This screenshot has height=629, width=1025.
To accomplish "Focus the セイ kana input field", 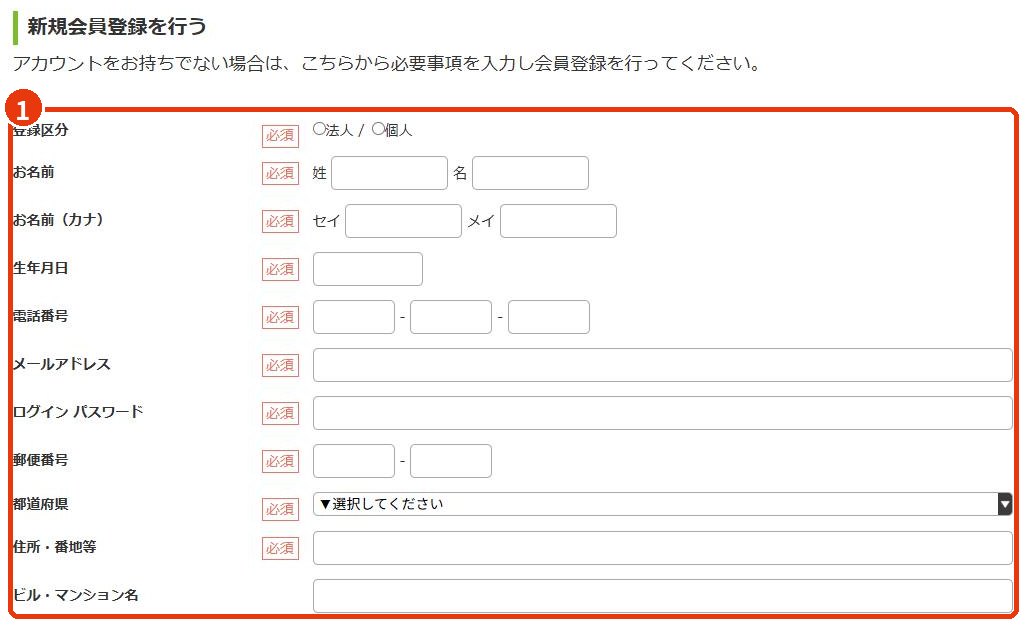I will 403,221.
